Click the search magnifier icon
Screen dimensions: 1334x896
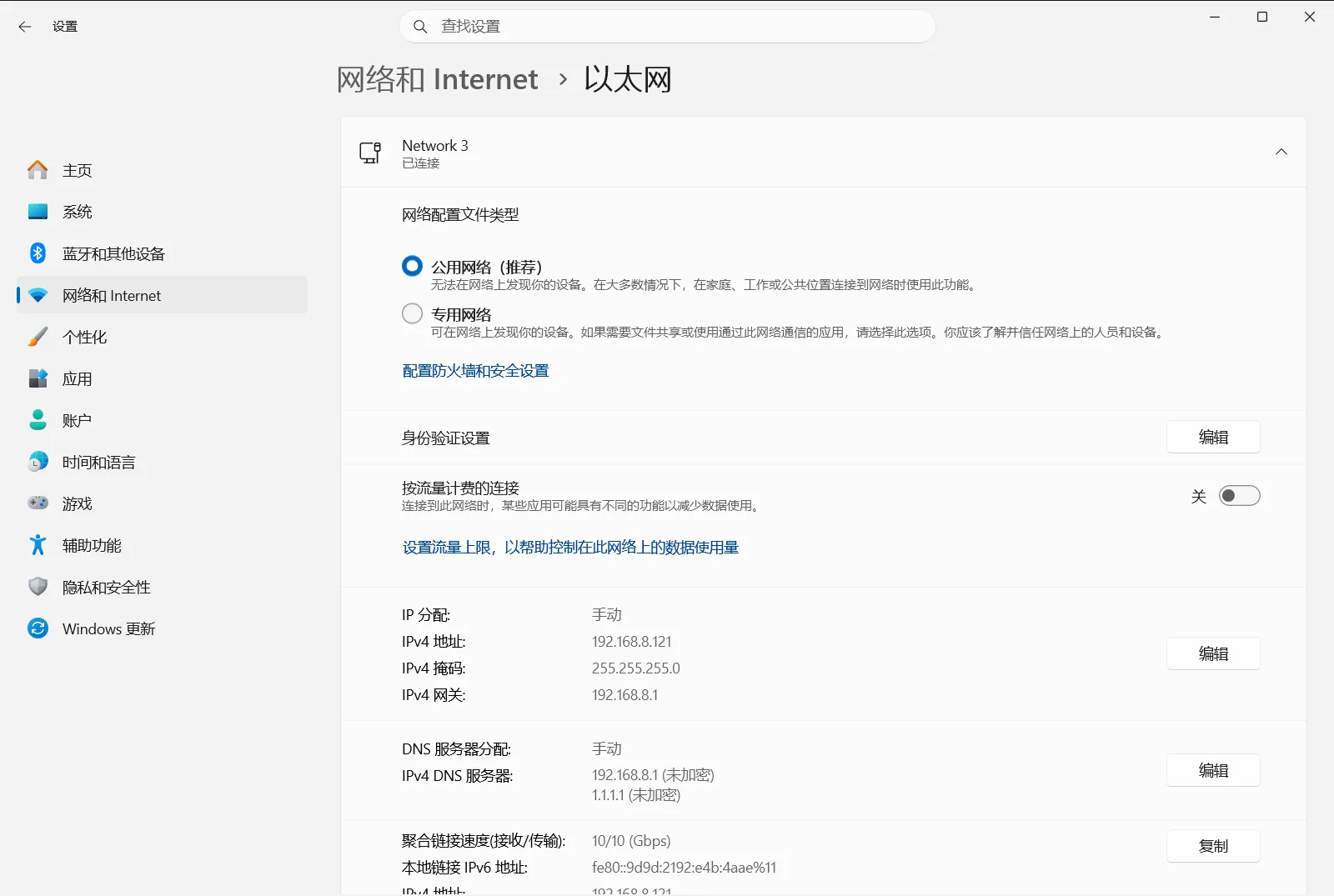pos(420,27)
